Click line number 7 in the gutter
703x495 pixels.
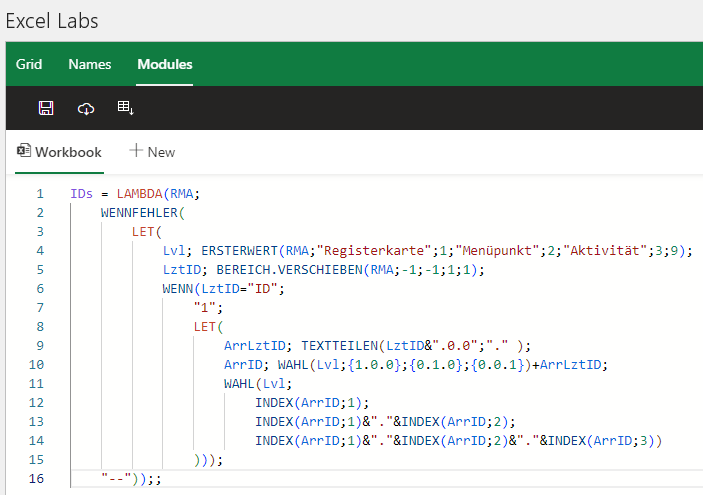[40, 308]
